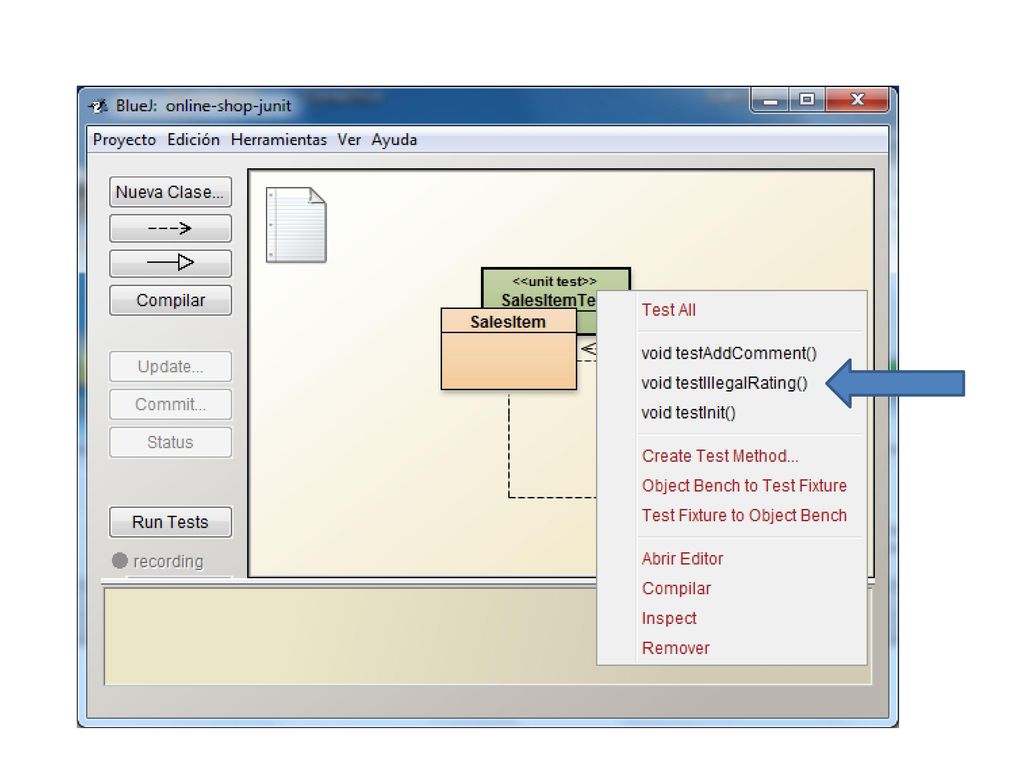Click the Run Tests button
The width and height of the screenshot is (1024, 768).
tap(170, 522)
